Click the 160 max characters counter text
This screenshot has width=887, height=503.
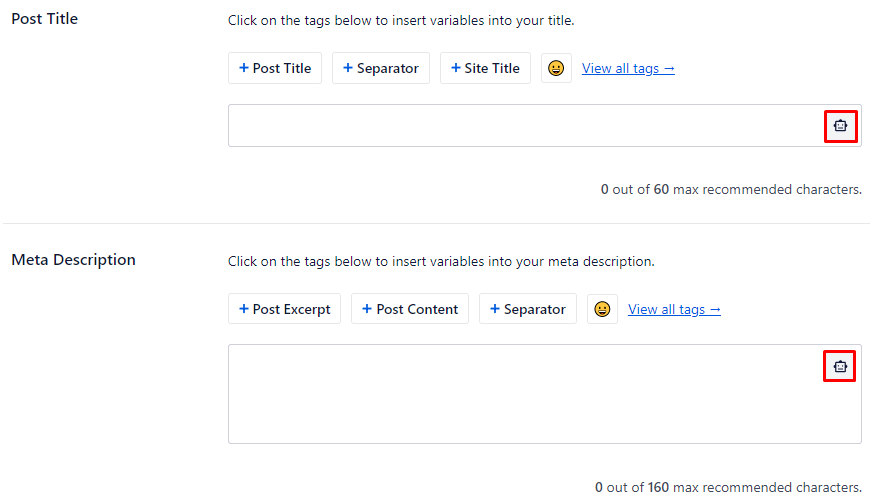click(x=728, y=487)
